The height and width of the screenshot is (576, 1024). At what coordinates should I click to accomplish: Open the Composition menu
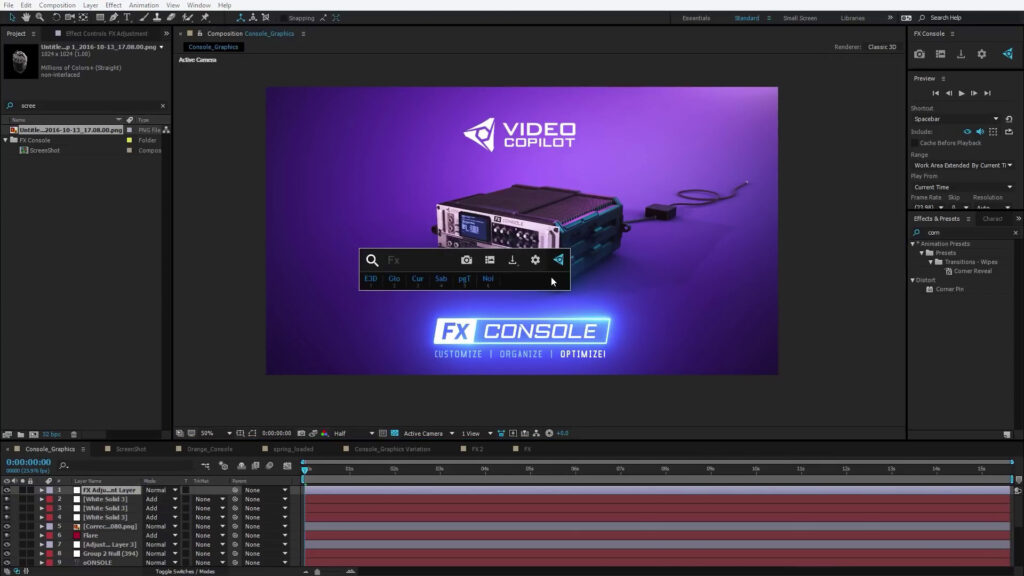click(x=57, y=4)
